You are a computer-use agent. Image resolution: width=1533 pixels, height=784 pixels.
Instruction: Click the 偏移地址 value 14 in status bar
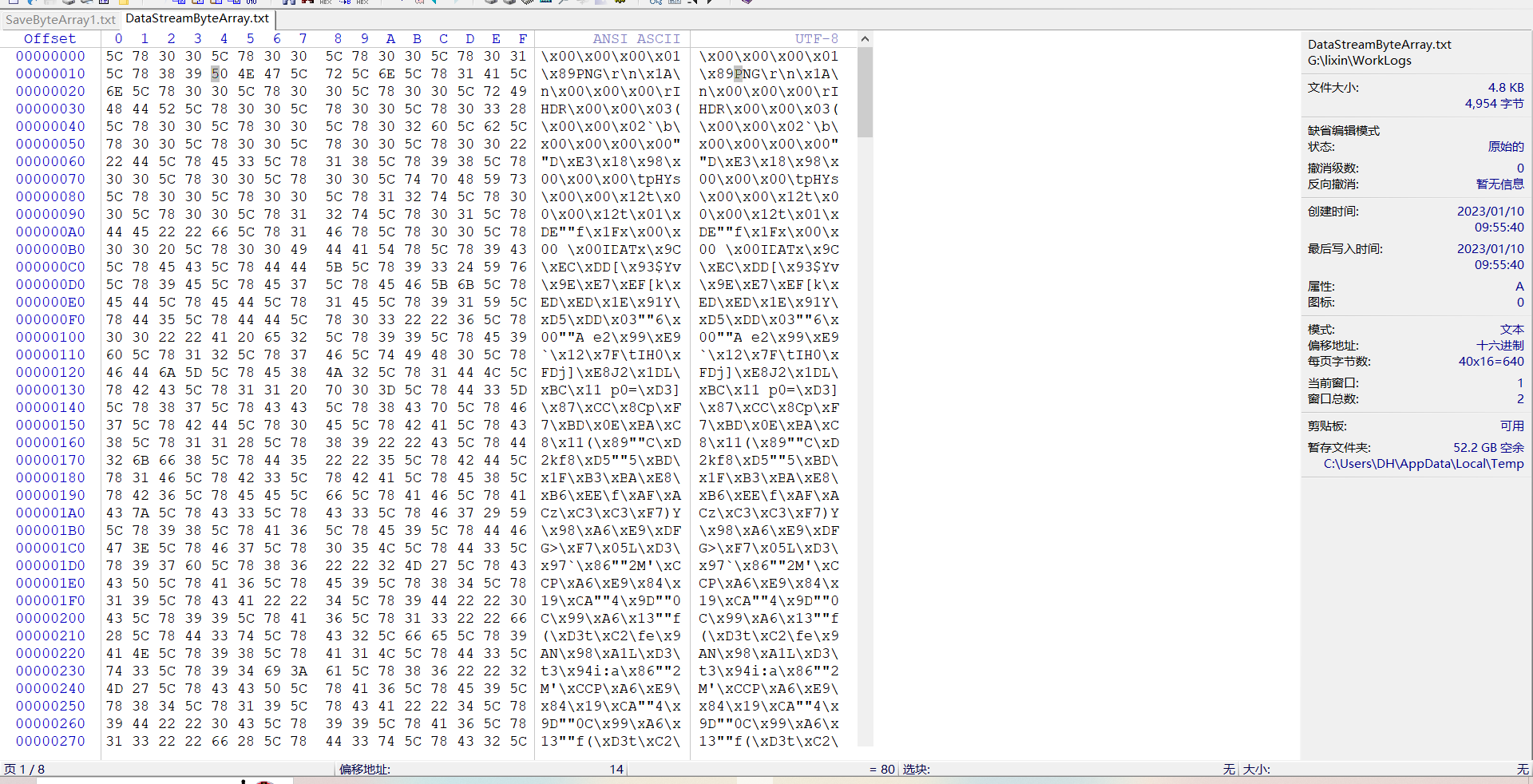[x=616, y=769]
